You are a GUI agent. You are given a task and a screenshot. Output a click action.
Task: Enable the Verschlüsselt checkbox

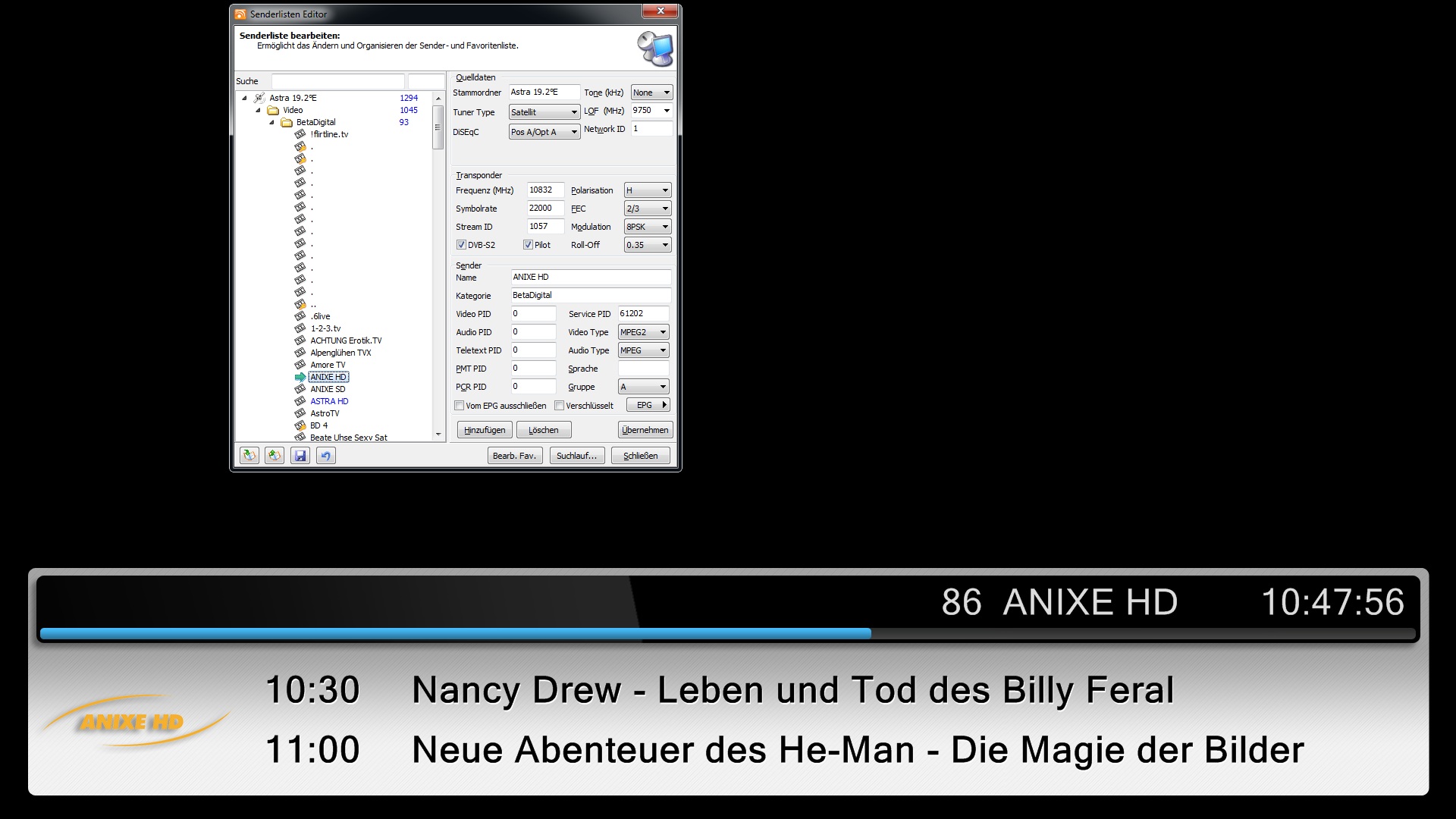click(560, 406)
